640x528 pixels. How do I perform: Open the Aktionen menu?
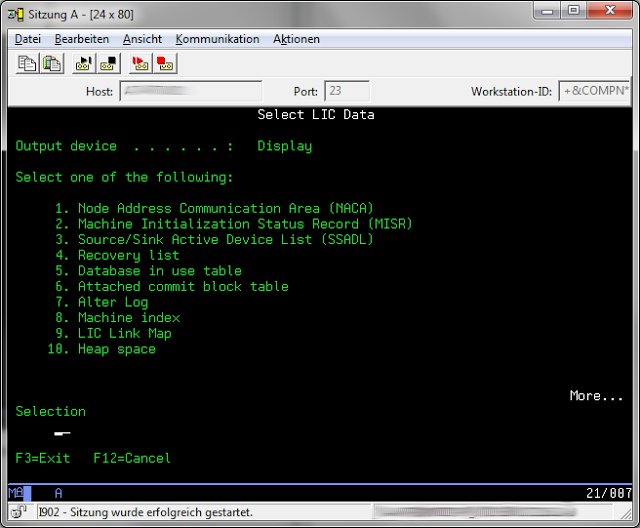pos(296,39)
